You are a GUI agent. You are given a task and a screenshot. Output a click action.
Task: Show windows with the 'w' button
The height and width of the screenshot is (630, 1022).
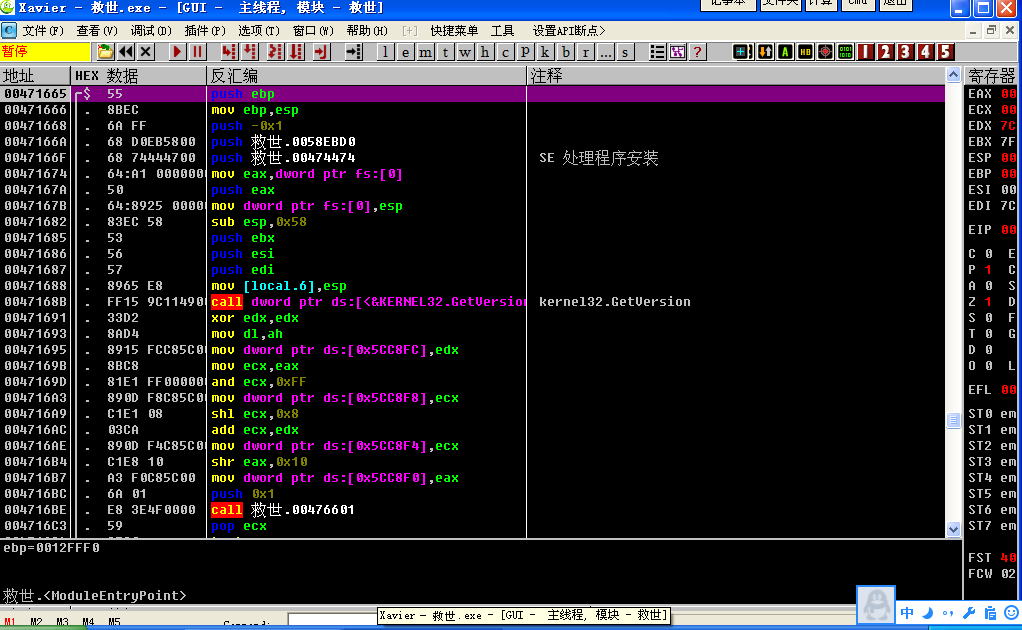point(465,52)
